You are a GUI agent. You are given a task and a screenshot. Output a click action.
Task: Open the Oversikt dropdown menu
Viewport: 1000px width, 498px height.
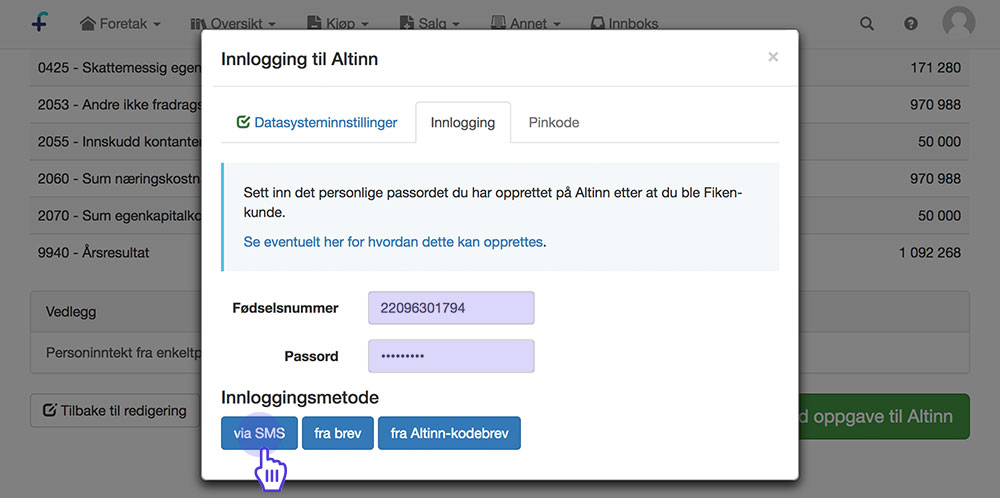pyautogui.click(x=233, y=24)
